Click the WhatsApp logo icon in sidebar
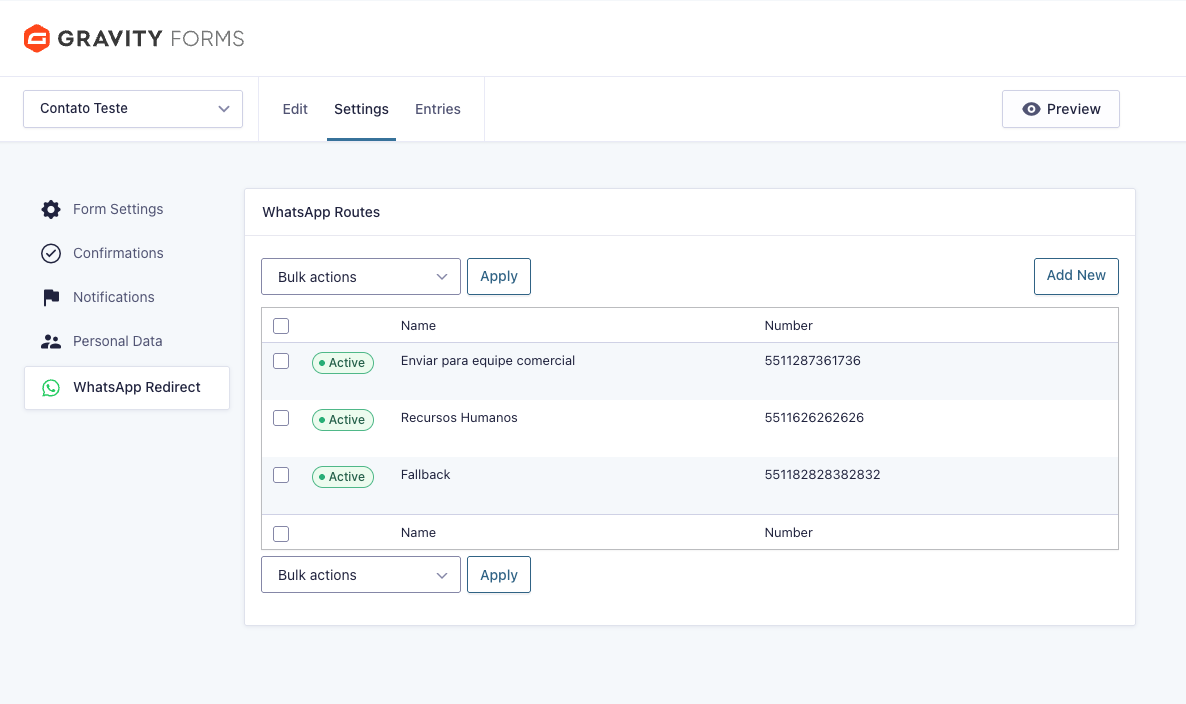This screenshot has height=704, width=1186. tap(51, 388)
